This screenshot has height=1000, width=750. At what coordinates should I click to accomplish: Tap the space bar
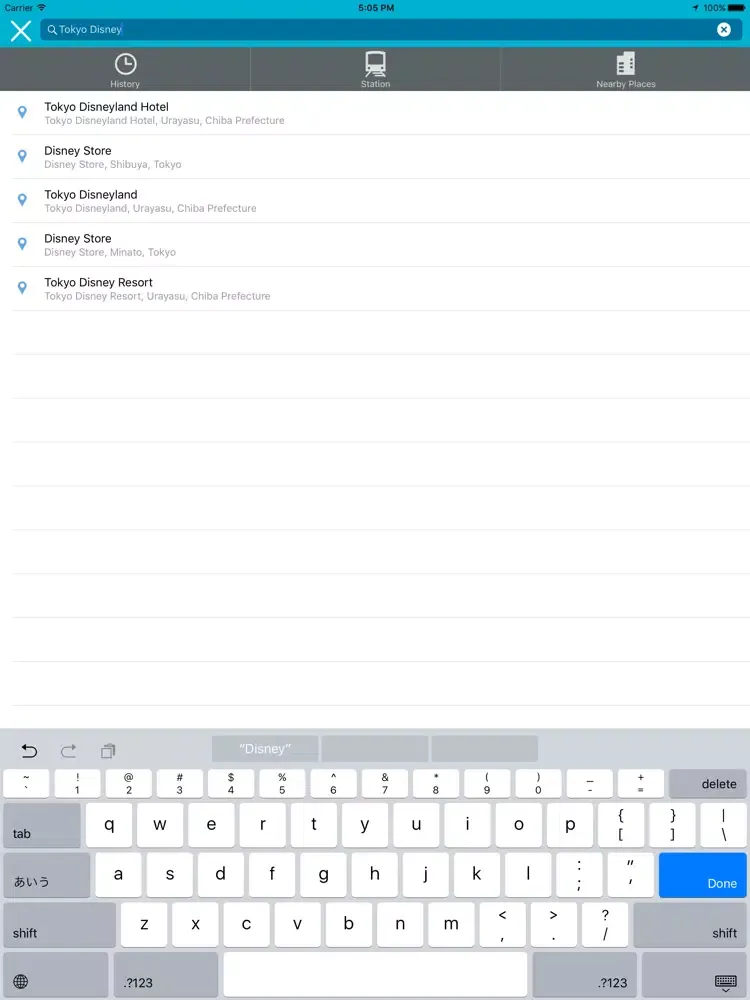(375, 974)
